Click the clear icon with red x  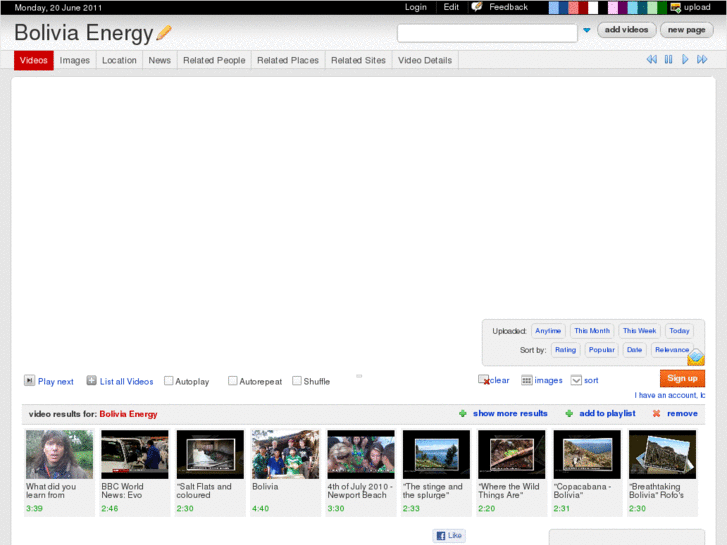point(484,380)
